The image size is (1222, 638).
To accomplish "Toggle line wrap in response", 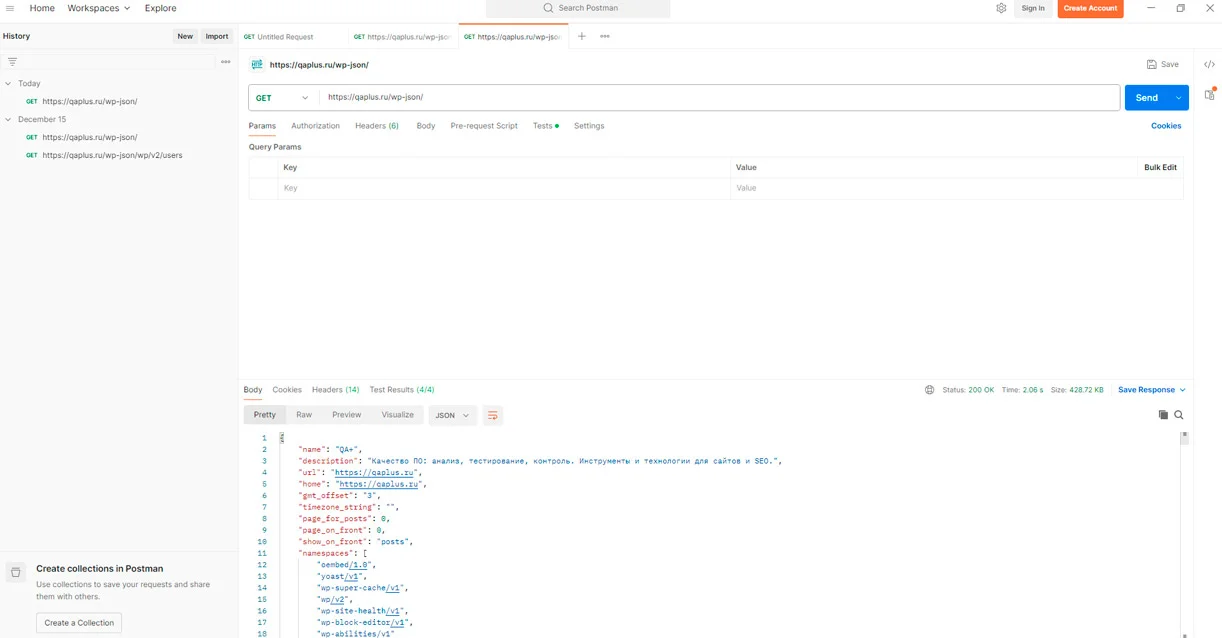I will 493,415.
